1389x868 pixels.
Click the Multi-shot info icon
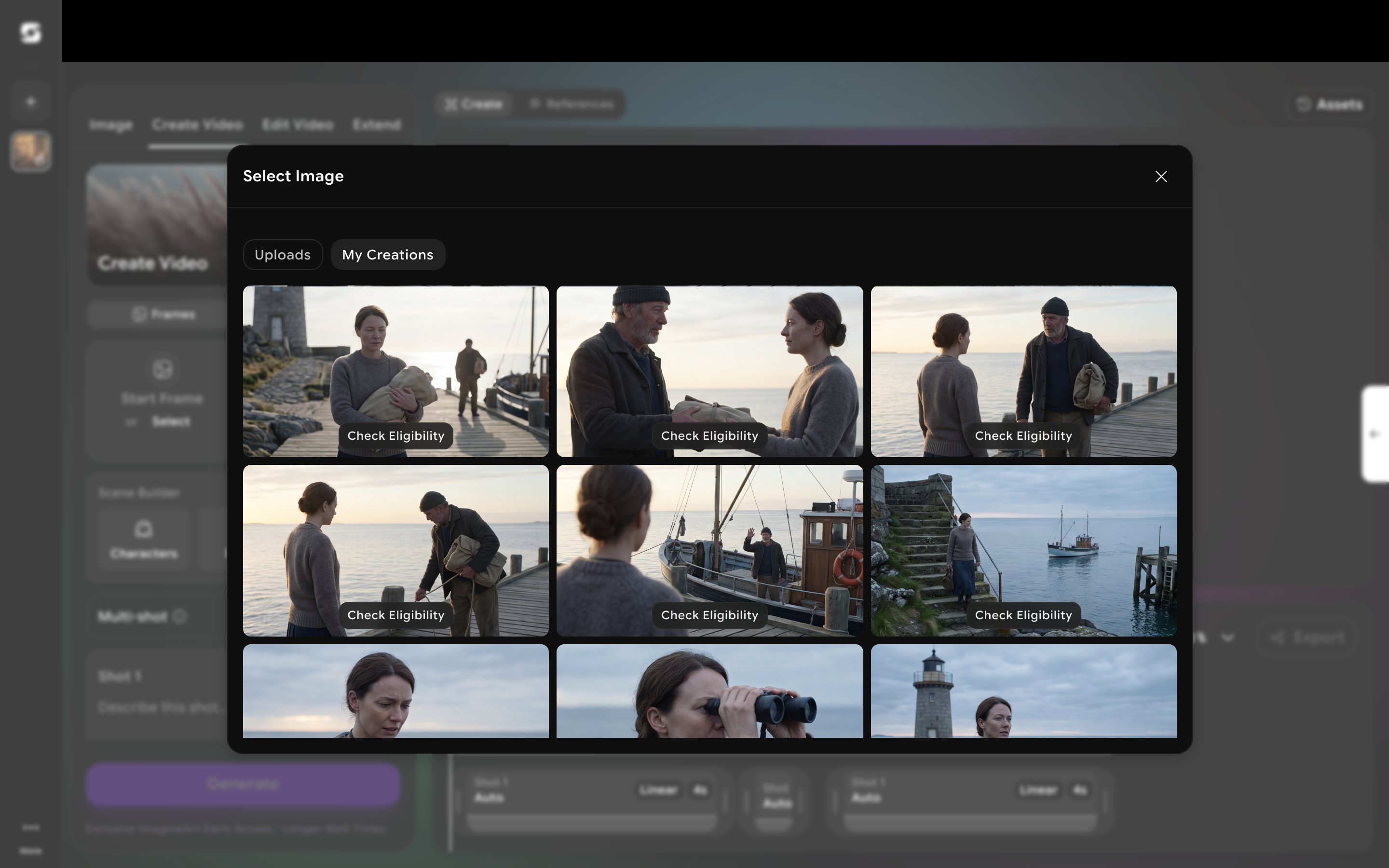(x=179, y=616)
